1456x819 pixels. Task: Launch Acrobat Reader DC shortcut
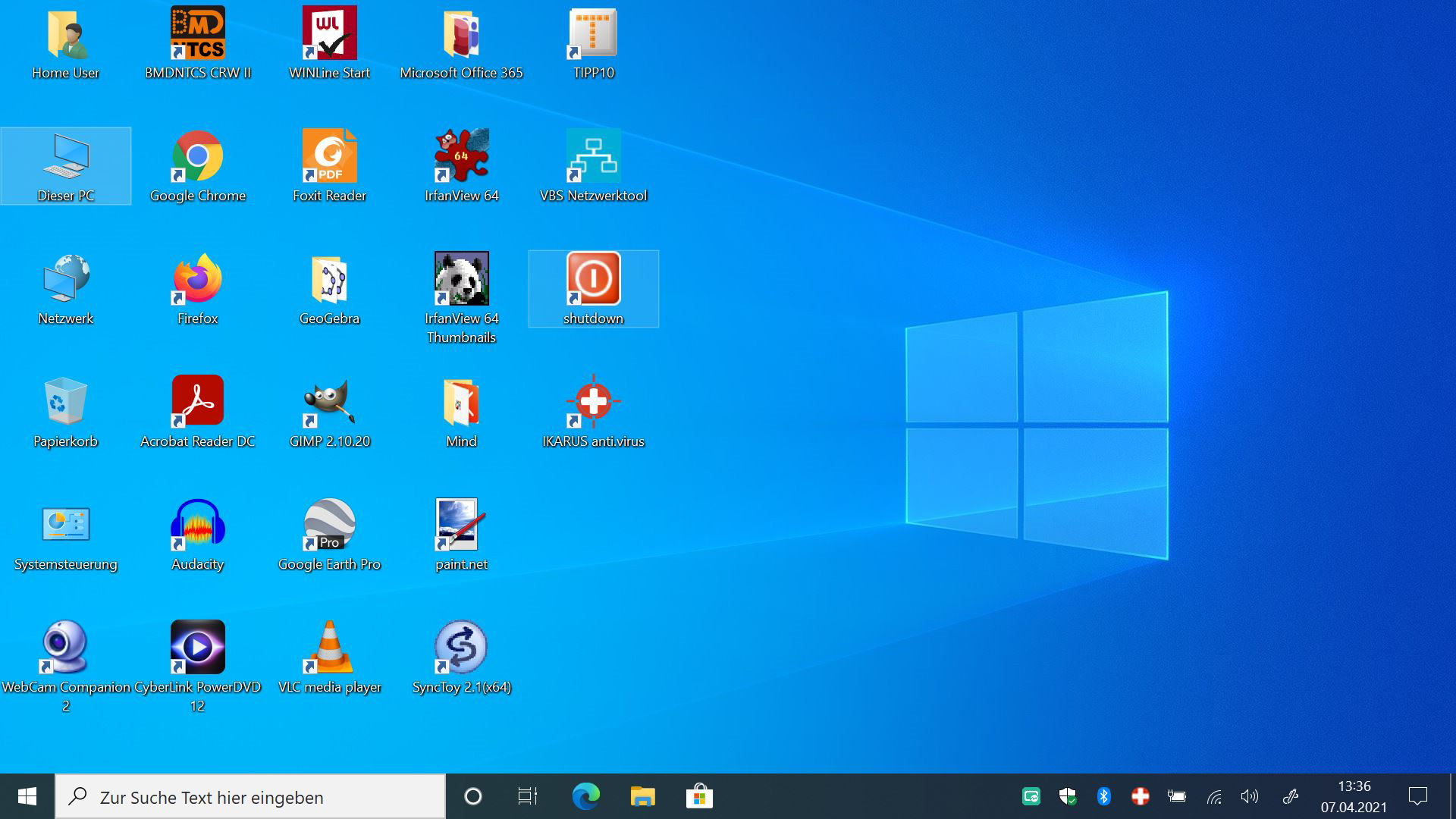pyautogui.click(x=197, y=402)
